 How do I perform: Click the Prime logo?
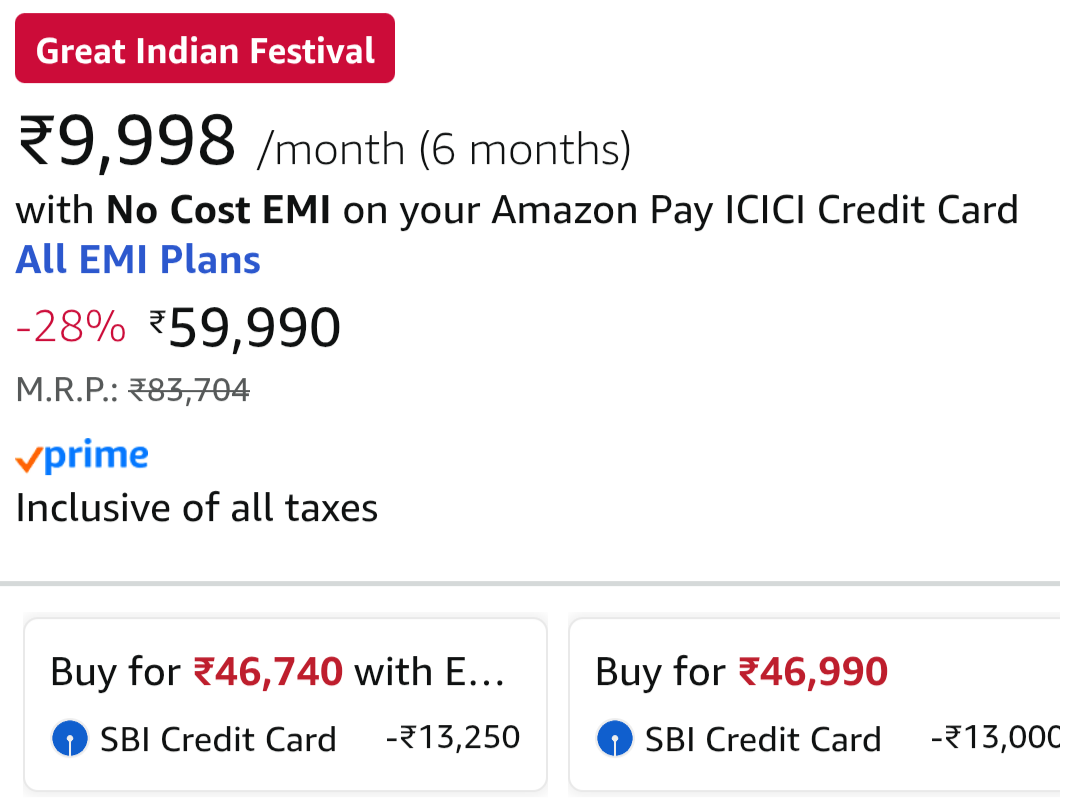pyautogui.click(x=82, y=457)
